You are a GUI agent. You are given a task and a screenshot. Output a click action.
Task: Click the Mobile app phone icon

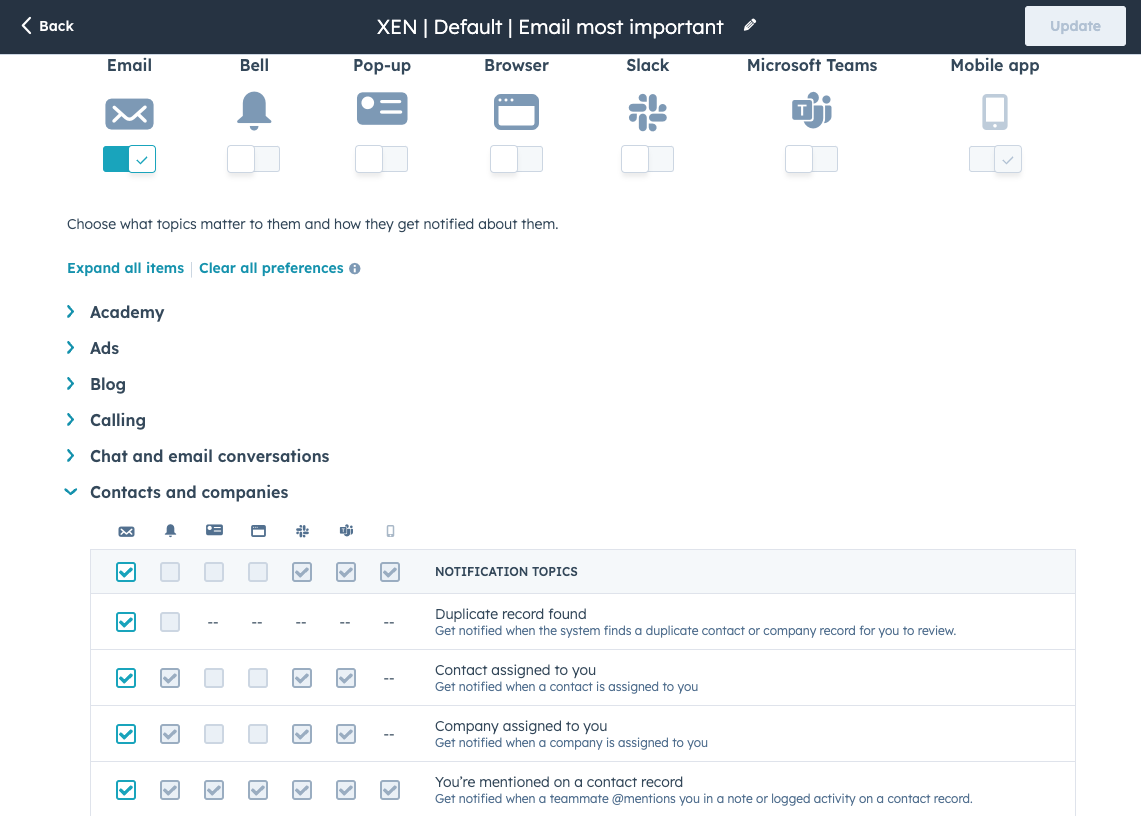coord(994,112)
